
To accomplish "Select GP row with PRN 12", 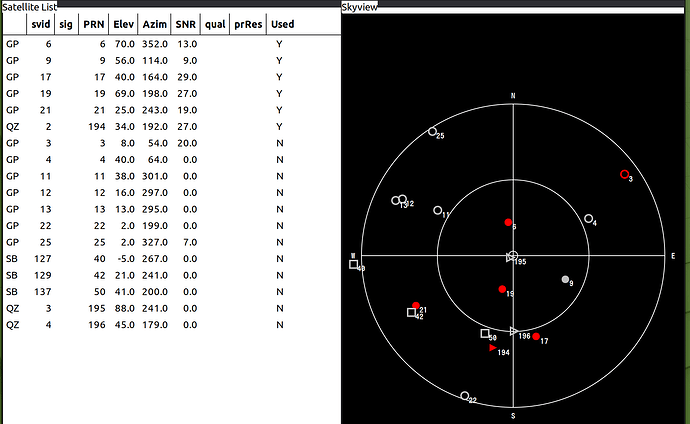I will coord(172,193).
